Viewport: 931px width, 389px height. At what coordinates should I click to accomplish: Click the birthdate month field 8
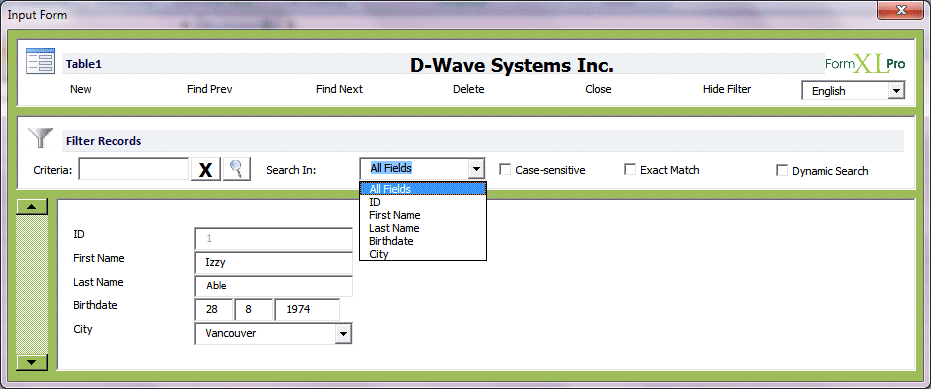pos(254,310)
